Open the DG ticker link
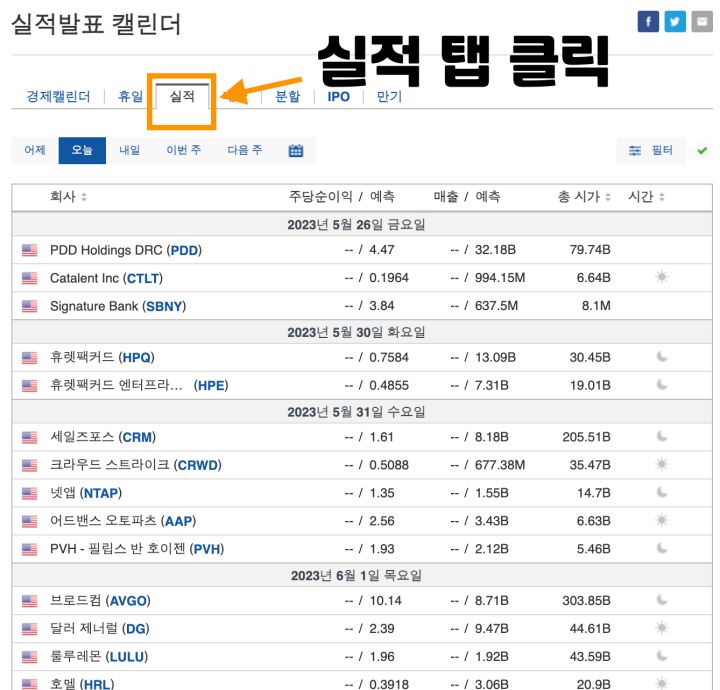 coord(136,629)
